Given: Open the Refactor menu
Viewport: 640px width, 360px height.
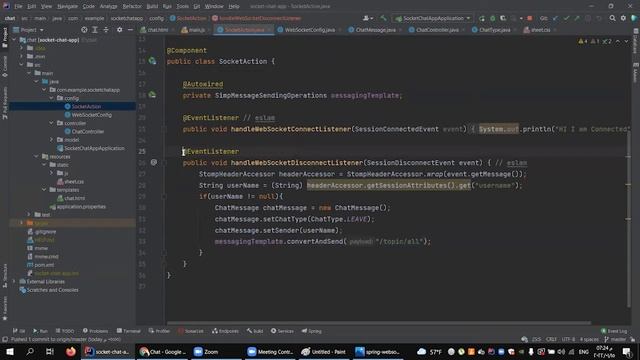Looking at the screenshot, I should pos(132,6).
